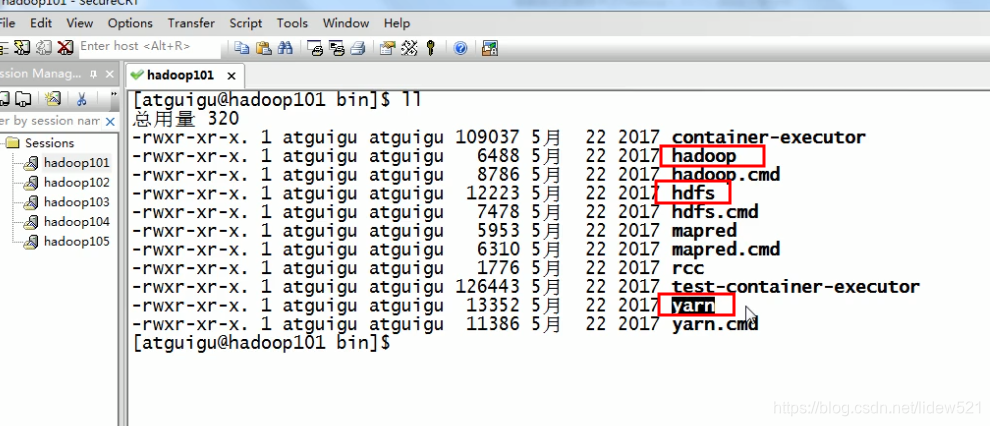Launch SecureFX from the toolbar icon

[489, 47]
